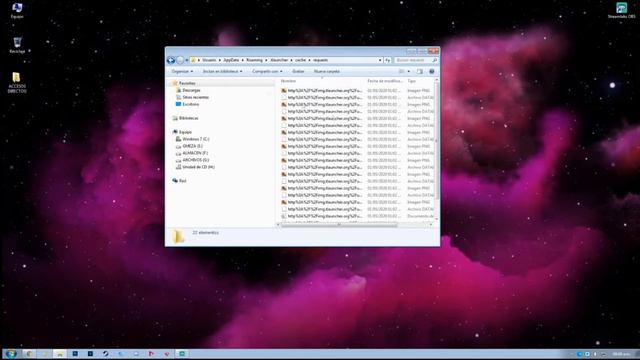
Task: Open the Equipo desktop icon
Action: click(x=17, y=10)
